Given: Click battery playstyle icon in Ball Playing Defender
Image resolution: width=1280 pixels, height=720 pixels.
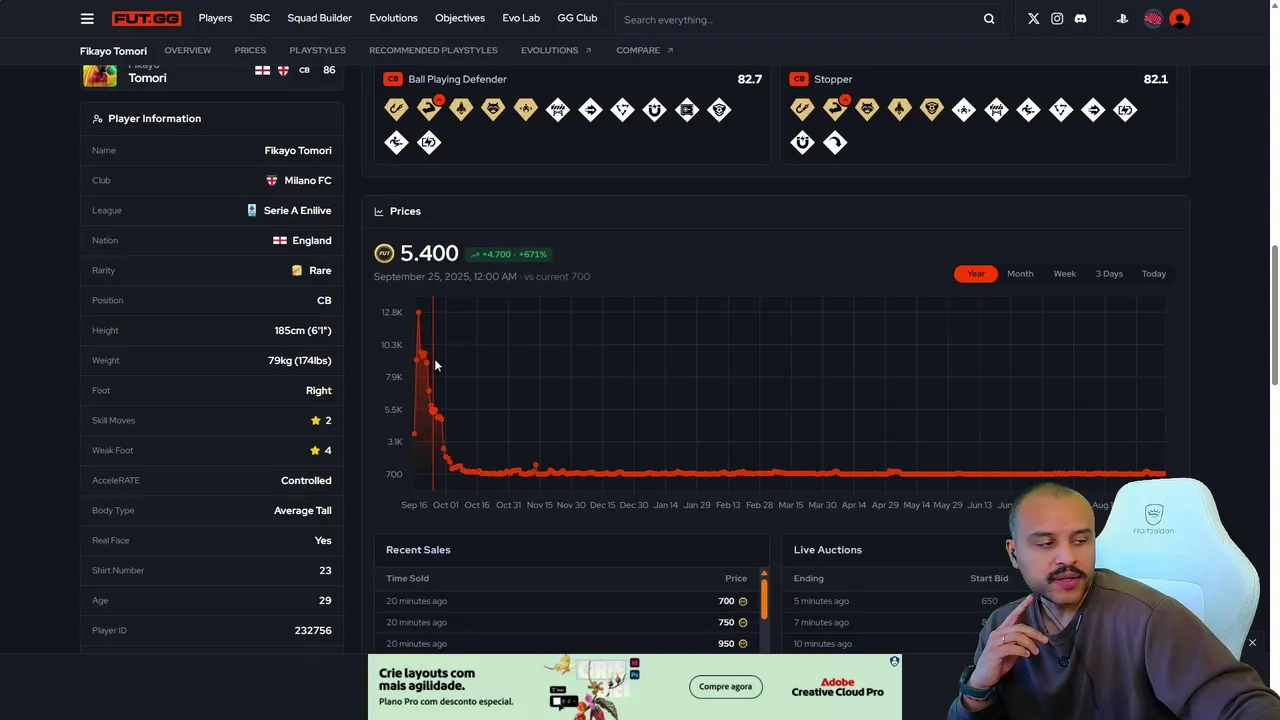Looking at the screenshot, I should 429,142.
